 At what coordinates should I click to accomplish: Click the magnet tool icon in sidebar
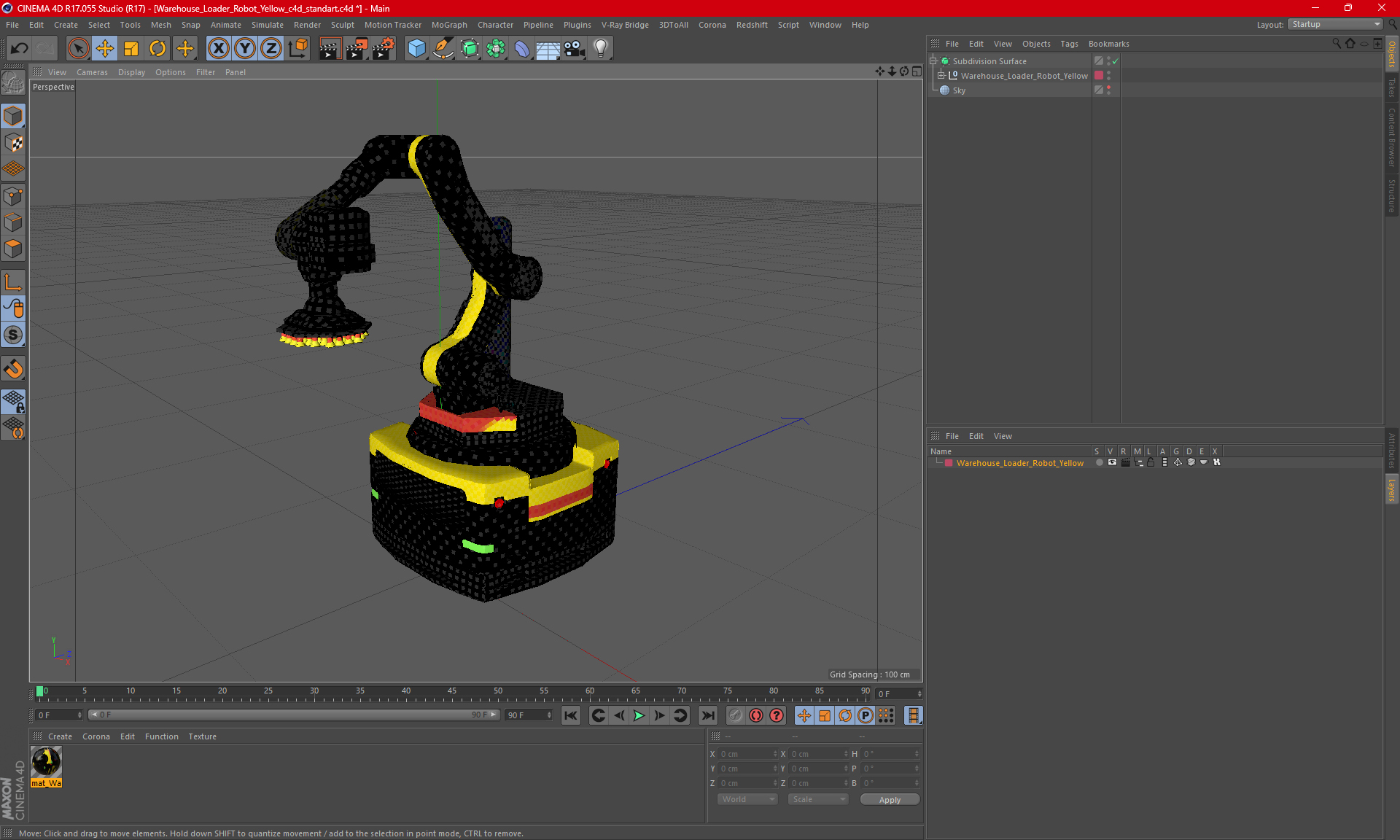click(13, 369)
